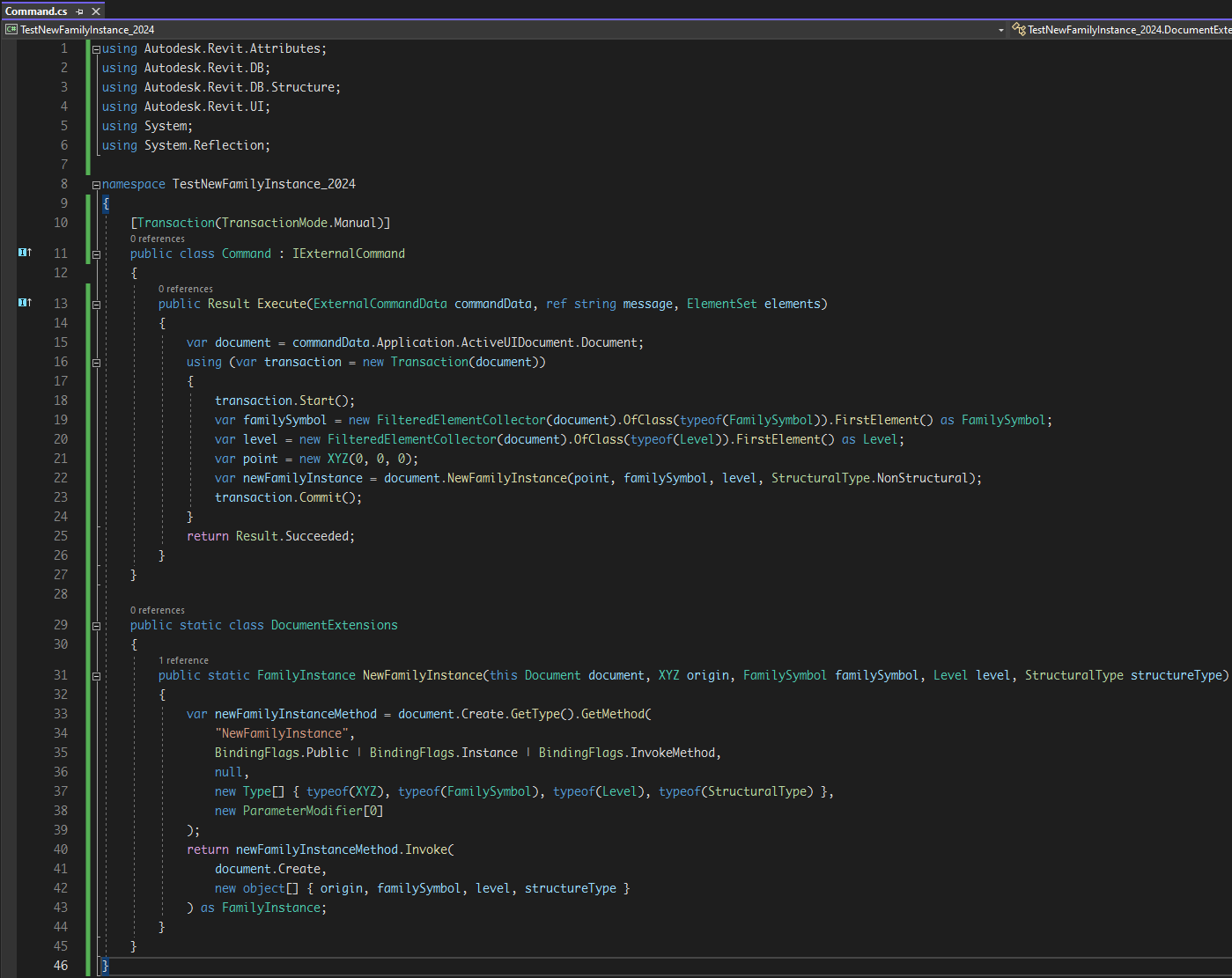Click '1 reference' above the NewFamilyInstance method

(x=183, y=659)
